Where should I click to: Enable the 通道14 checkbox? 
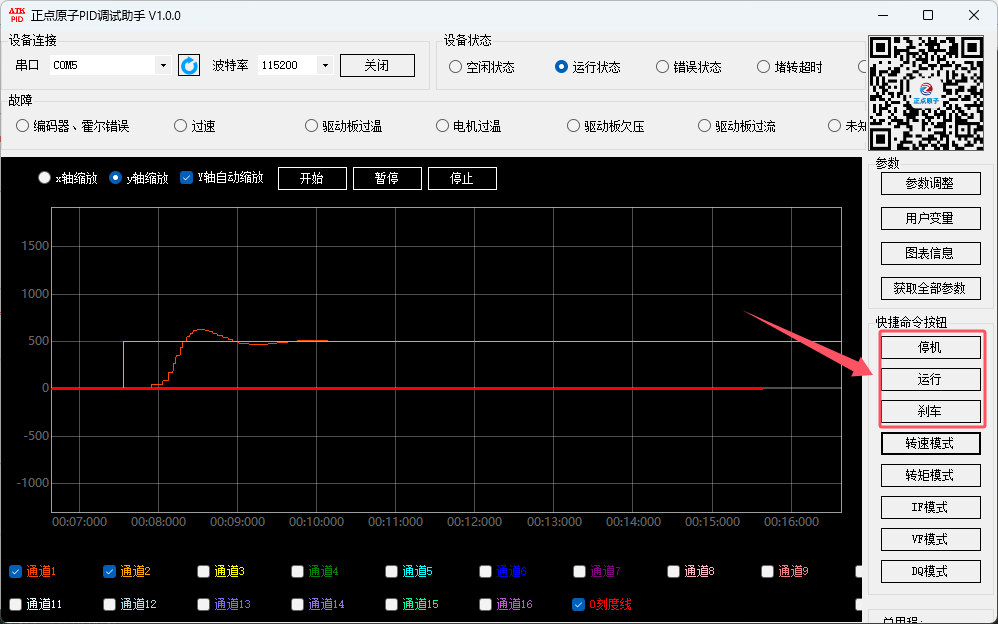[297, 604]
